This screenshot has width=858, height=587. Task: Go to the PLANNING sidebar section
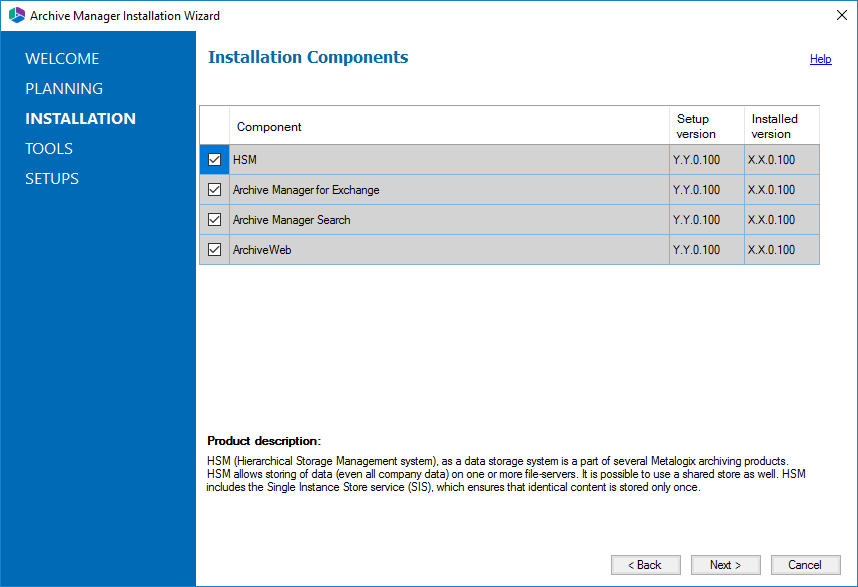64,89
